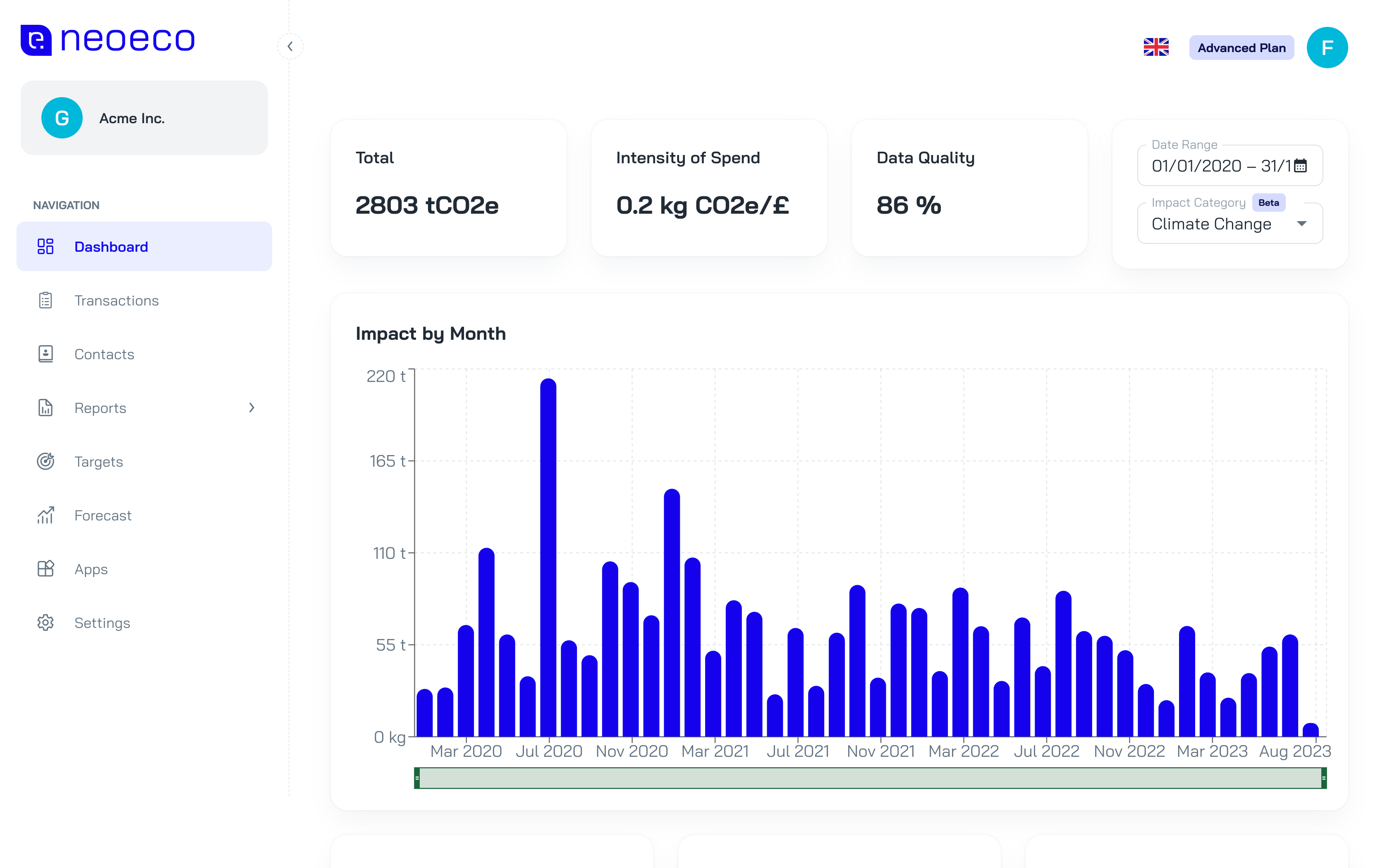Open the Dashboard page
The width and height of the screenshot is (1373, 868).
[x=144, y=246]
